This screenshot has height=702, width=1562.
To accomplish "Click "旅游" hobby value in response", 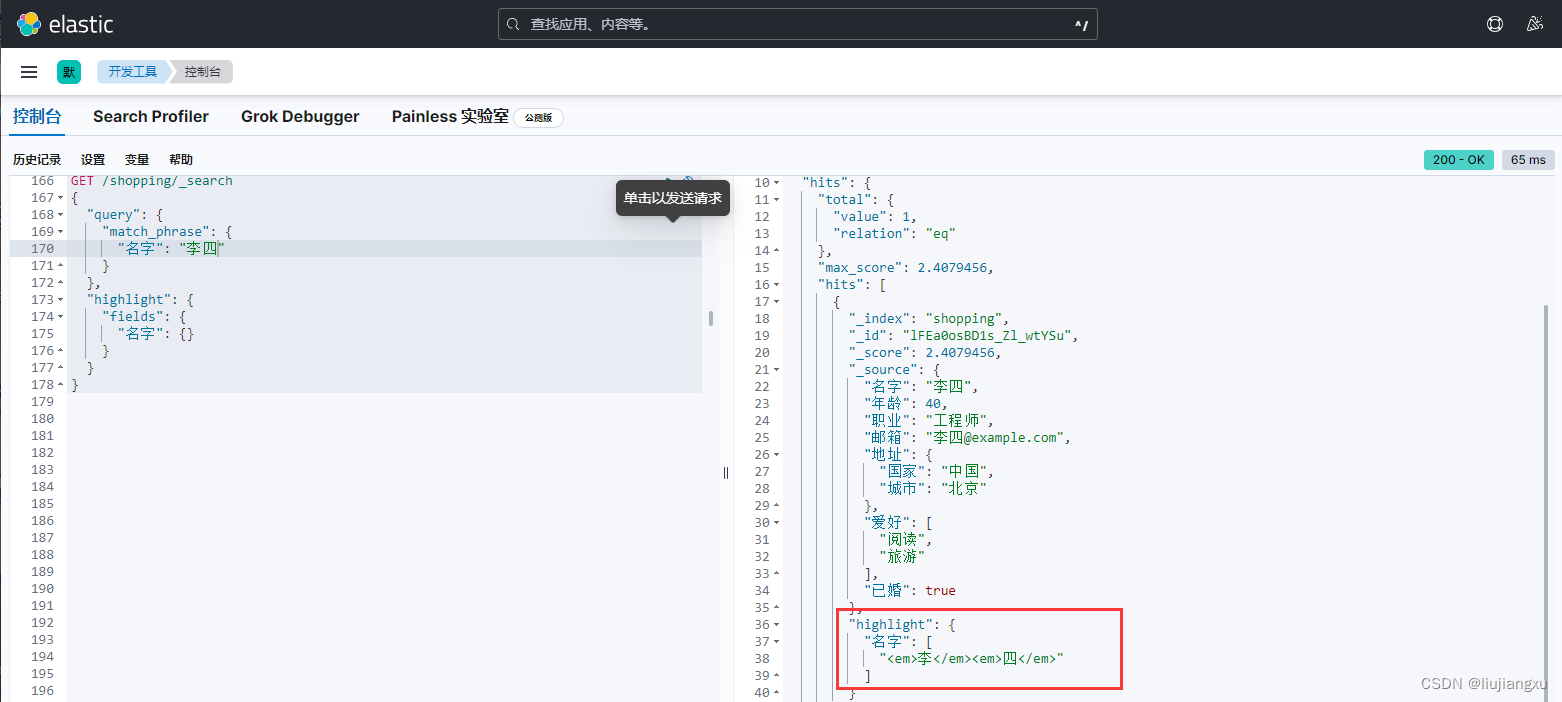I will point(902,557).
